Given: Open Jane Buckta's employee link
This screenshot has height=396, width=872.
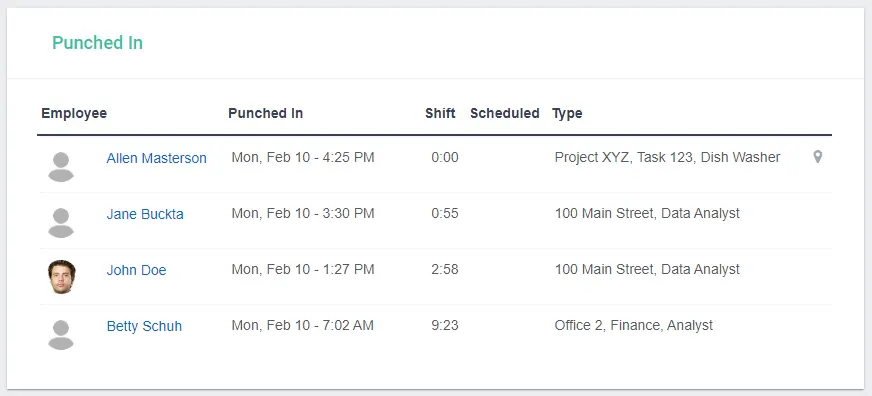Looking at the screenshot, I should pyautogui.click(x=145, y=214).
